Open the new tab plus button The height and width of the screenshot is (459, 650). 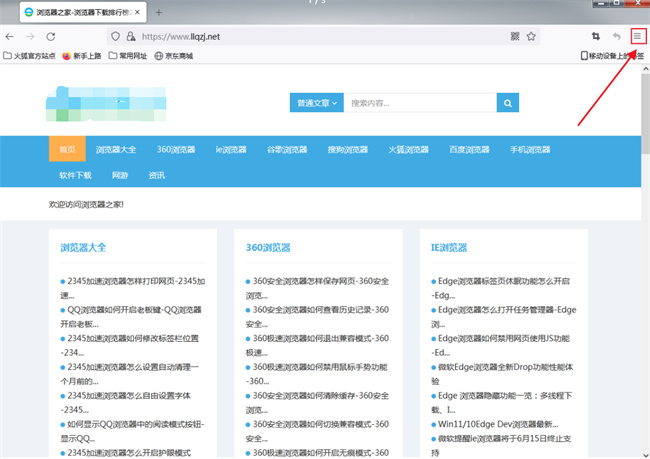point(159,12)
